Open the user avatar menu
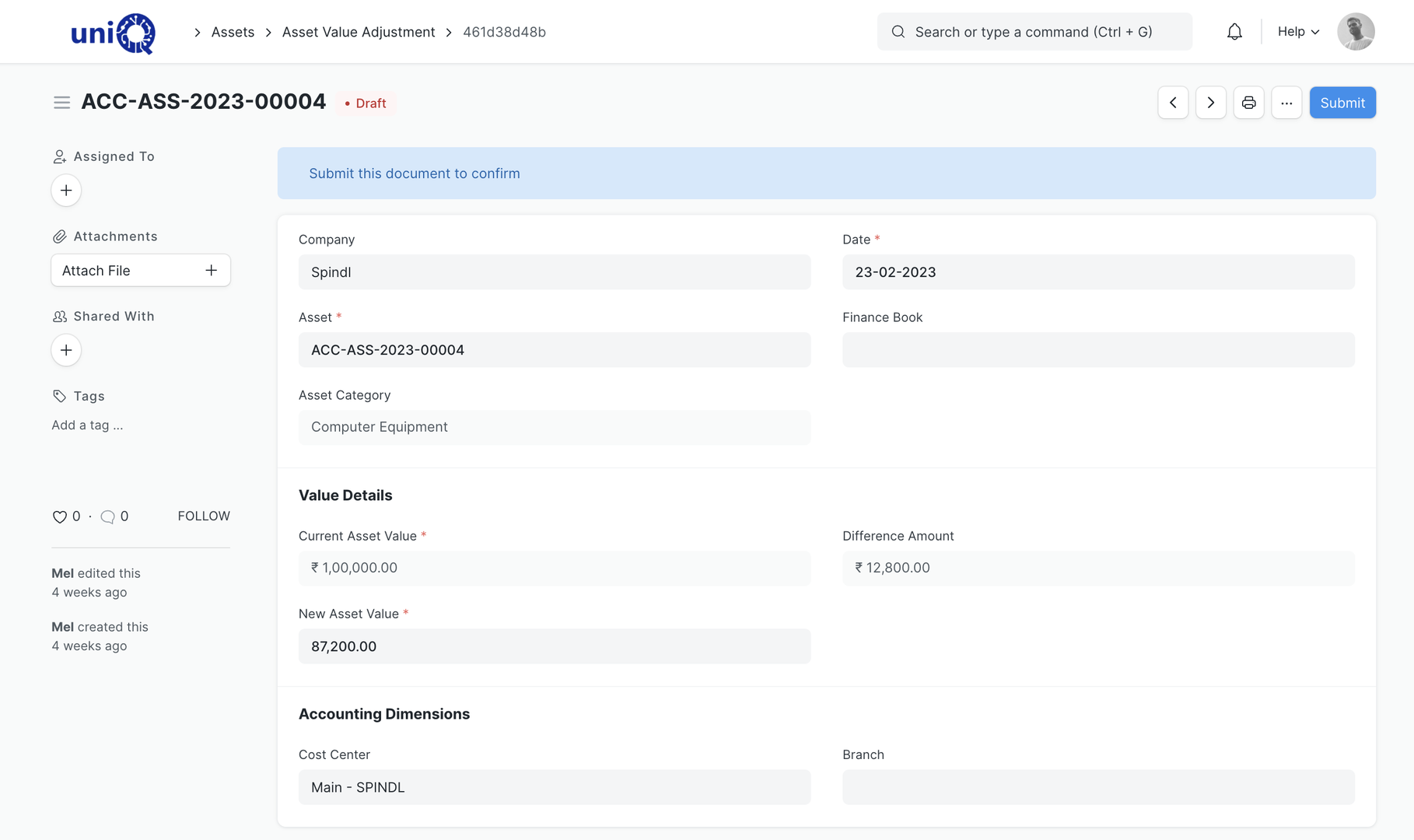The height and width of the screenshot is (840, 1414). pyautogui.click(x=1356, y=32)
